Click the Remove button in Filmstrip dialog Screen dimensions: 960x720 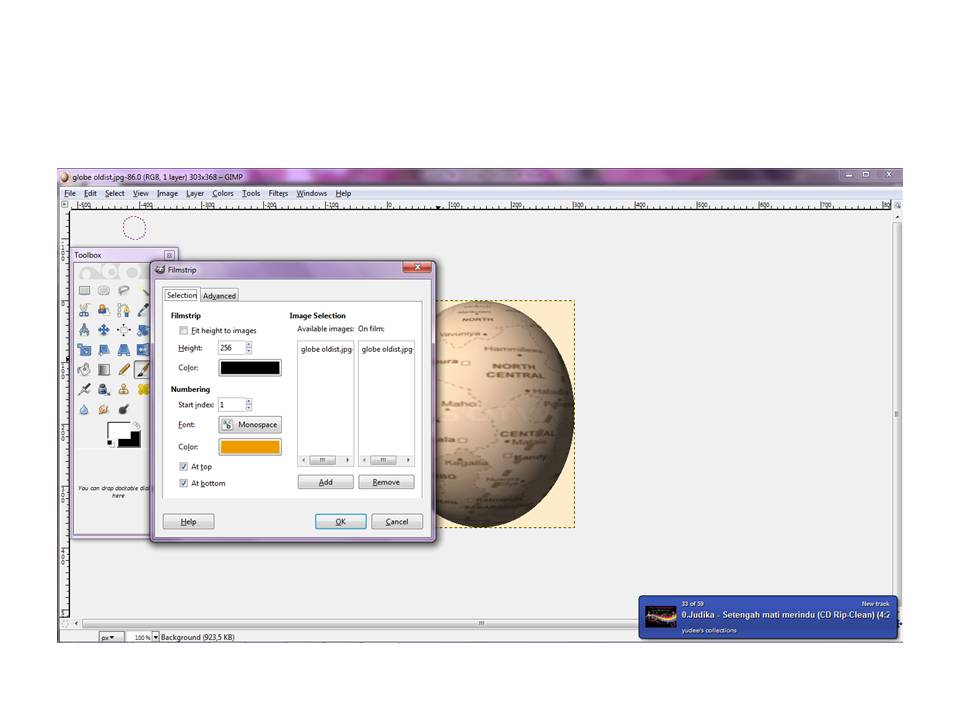[x=386, y=482]
